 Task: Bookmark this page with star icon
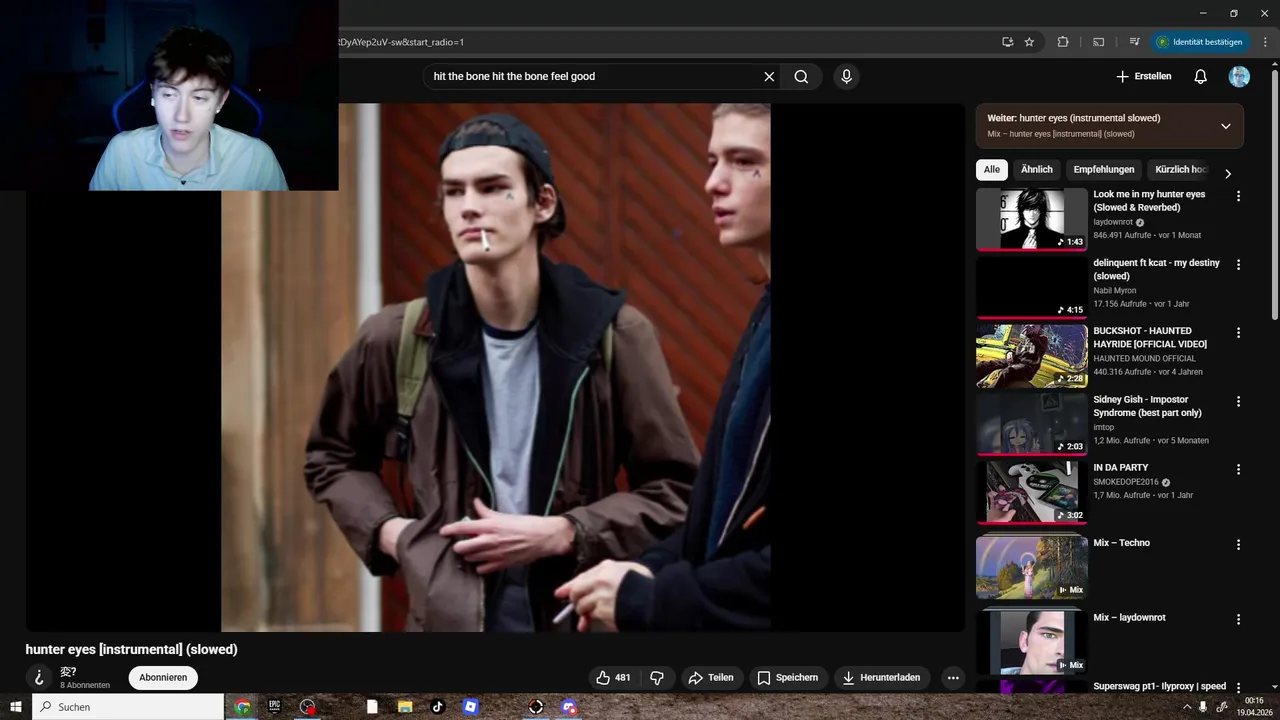tap(1029, 42)
